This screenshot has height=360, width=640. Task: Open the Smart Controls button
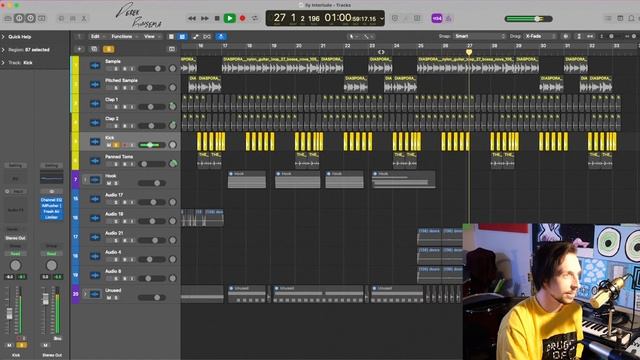[61, 18]
